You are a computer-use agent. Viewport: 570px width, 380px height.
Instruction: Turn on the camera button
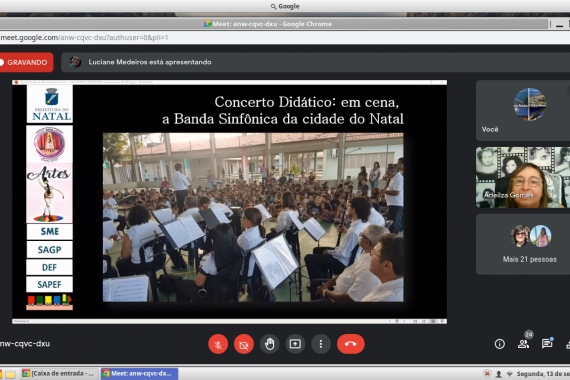click(x=244, y=344)
